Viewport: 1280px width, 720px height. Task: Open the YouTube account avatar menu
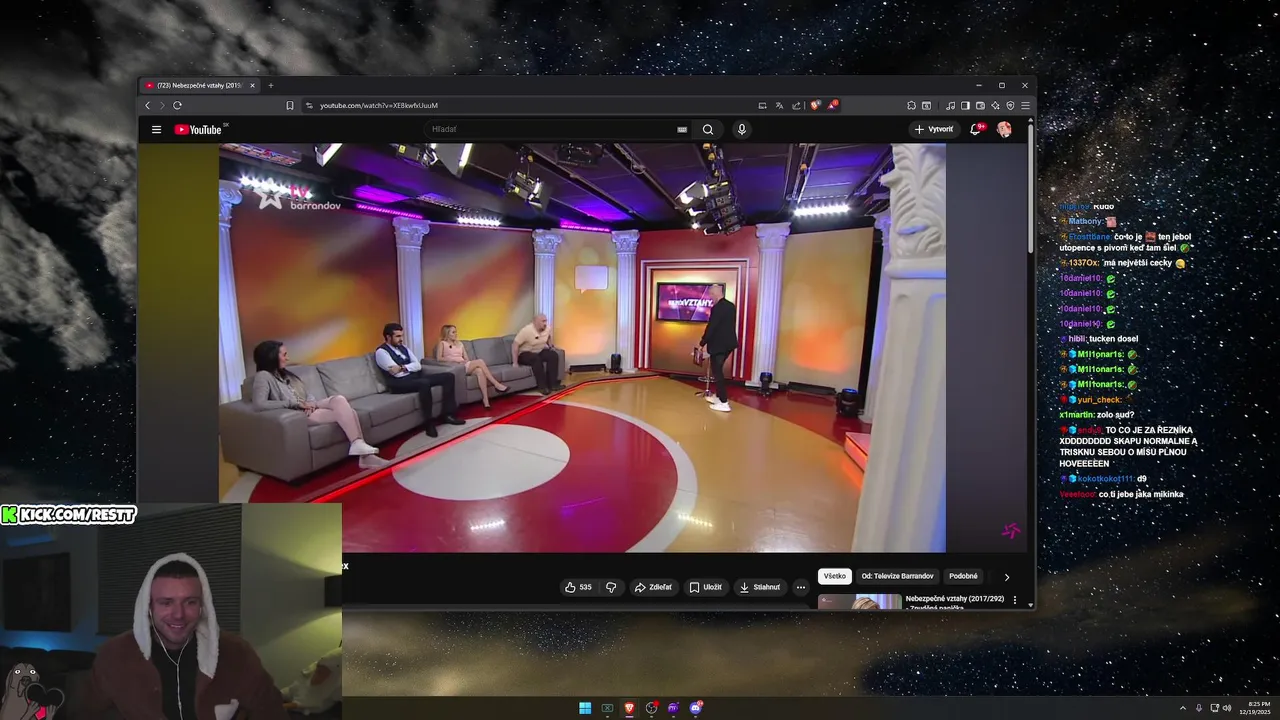tap(1004, 129)
